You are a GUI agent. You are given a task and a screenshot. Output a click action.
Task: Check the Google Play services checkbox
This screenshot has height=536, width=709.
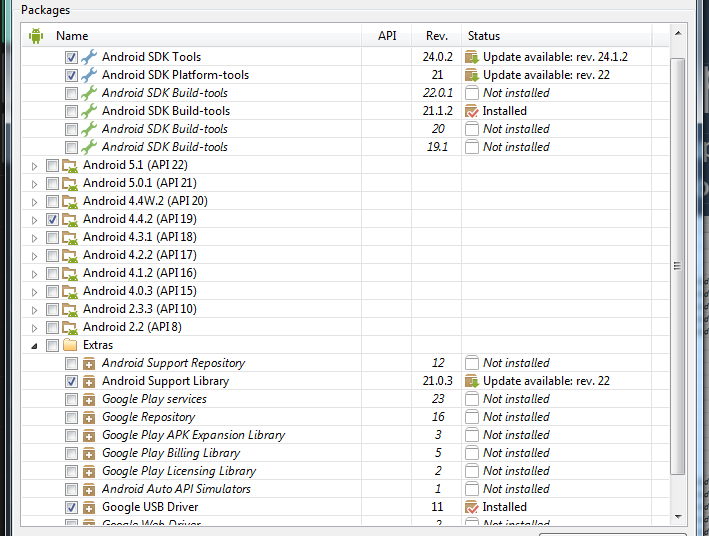click(x=71, y=399)
